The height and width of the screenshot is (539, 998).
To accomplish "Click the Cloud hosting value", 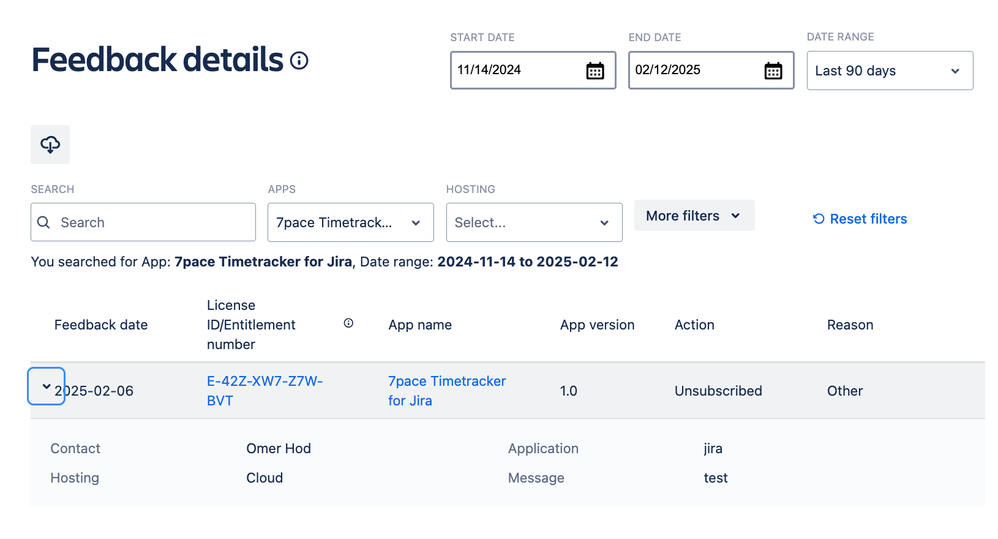I will (264, 477).
